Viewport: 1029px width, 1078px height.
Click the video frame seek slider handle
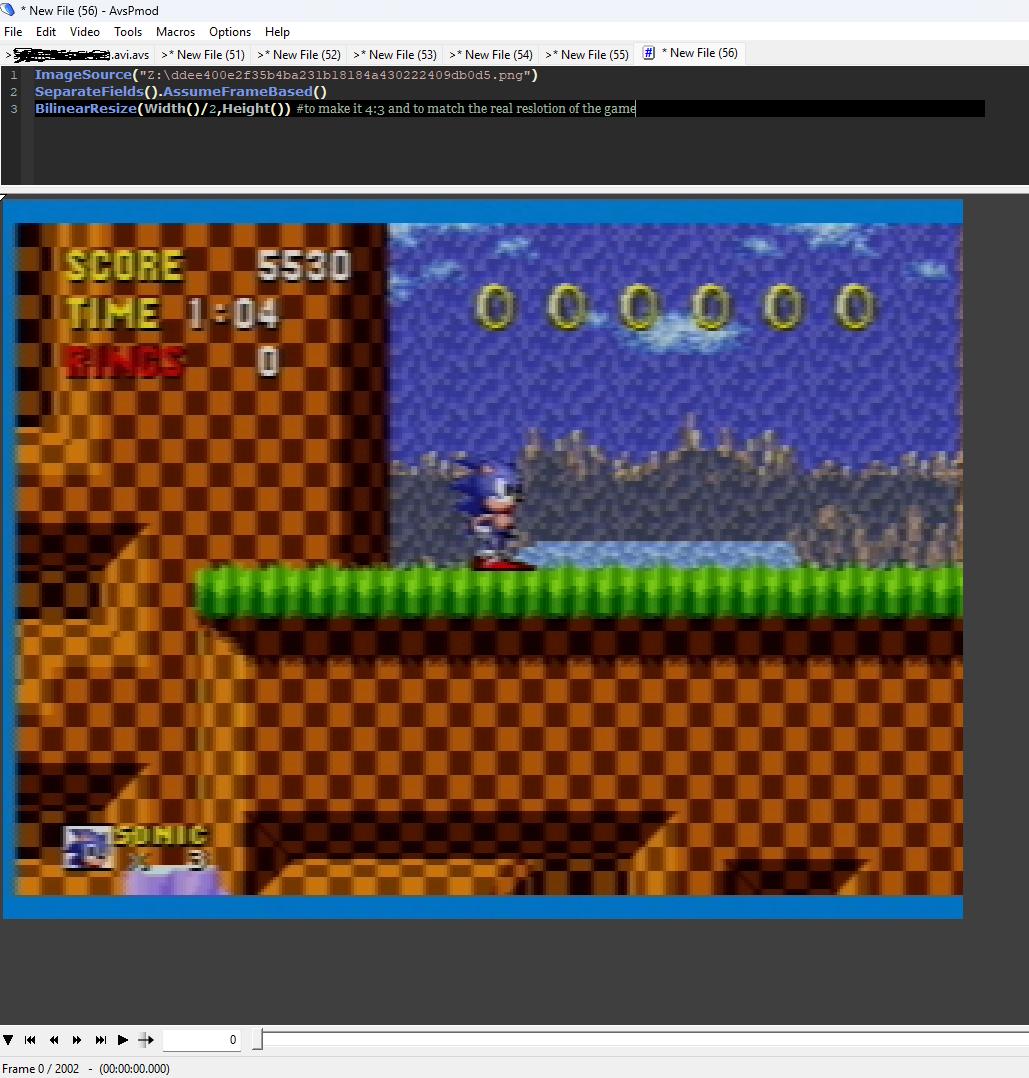tap(257, 1040)
